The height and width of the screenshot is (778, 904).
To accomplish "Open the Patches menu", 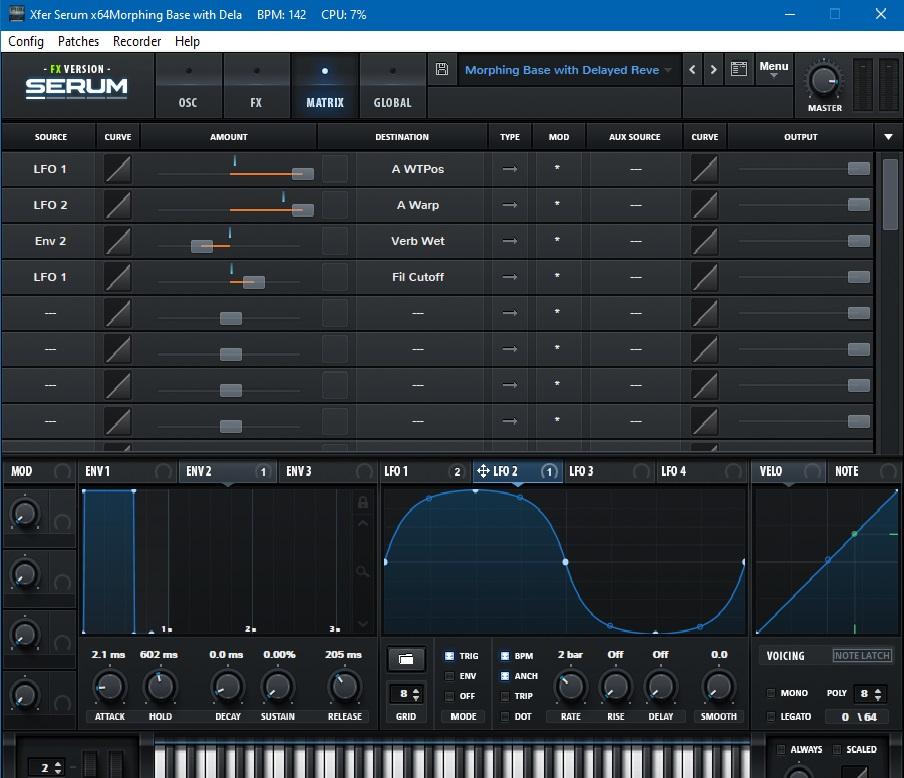I will click(x=78, y=42).
